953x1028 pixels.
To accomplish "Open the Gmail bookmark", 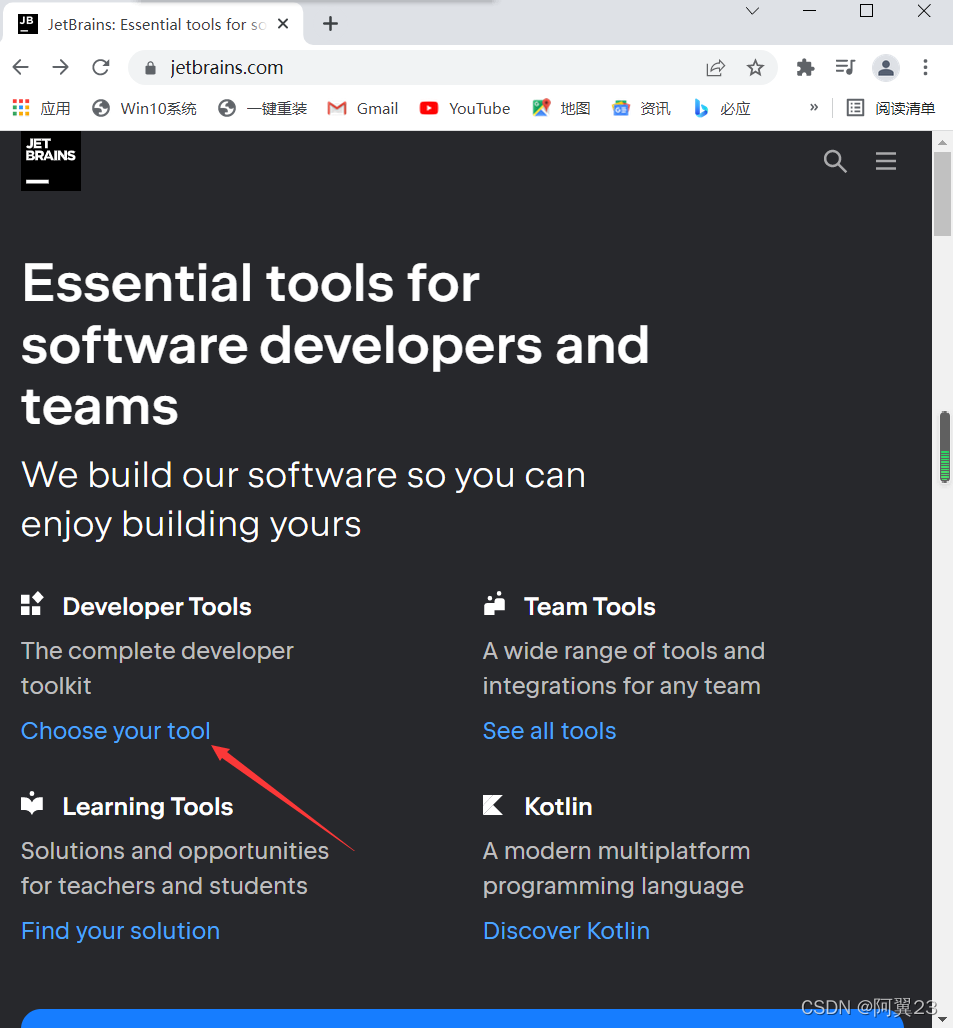I will pyautogui.click(x=362, y=108).
